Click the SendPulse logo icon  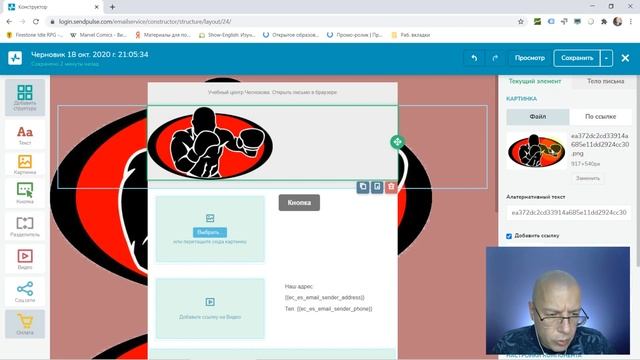point(15,58)
